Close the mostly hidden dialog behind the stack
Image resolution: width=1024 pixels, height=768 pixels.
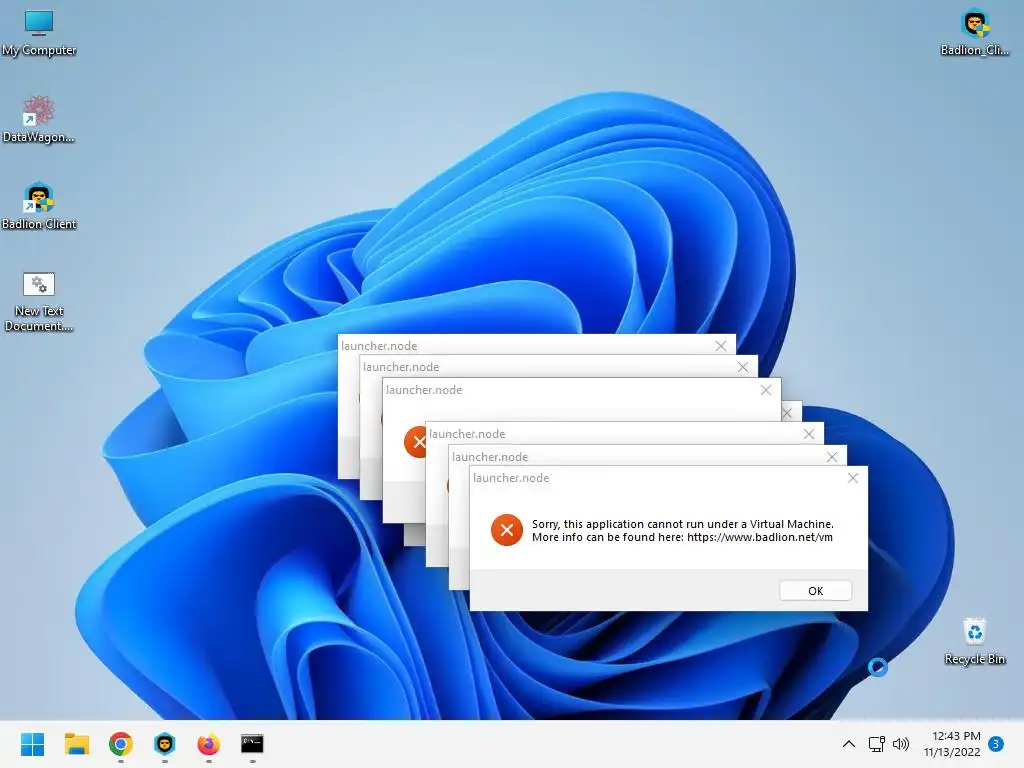[x=788, y=413]
